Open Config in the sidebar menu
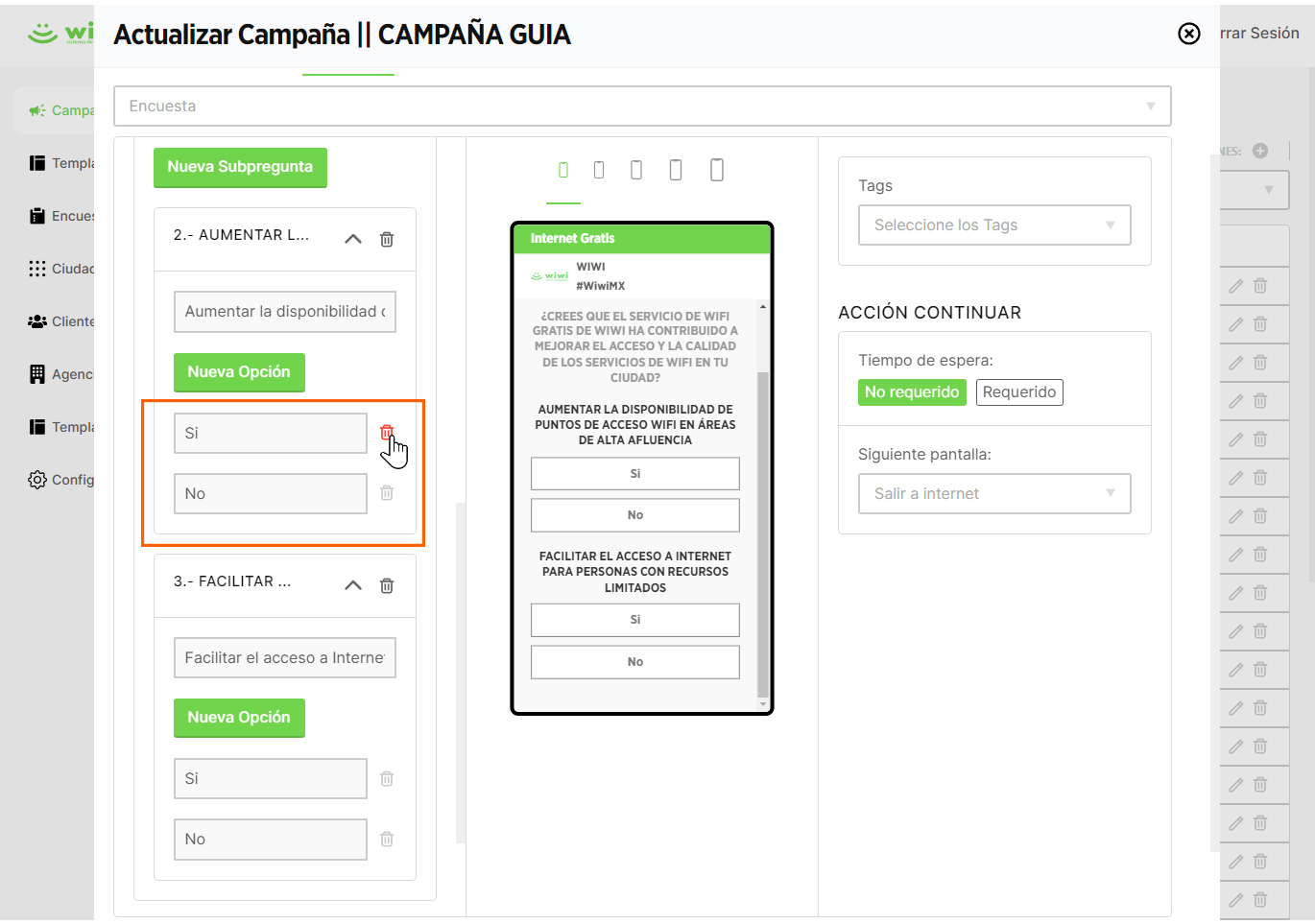 pyautogui.click(x=60, y=480)
